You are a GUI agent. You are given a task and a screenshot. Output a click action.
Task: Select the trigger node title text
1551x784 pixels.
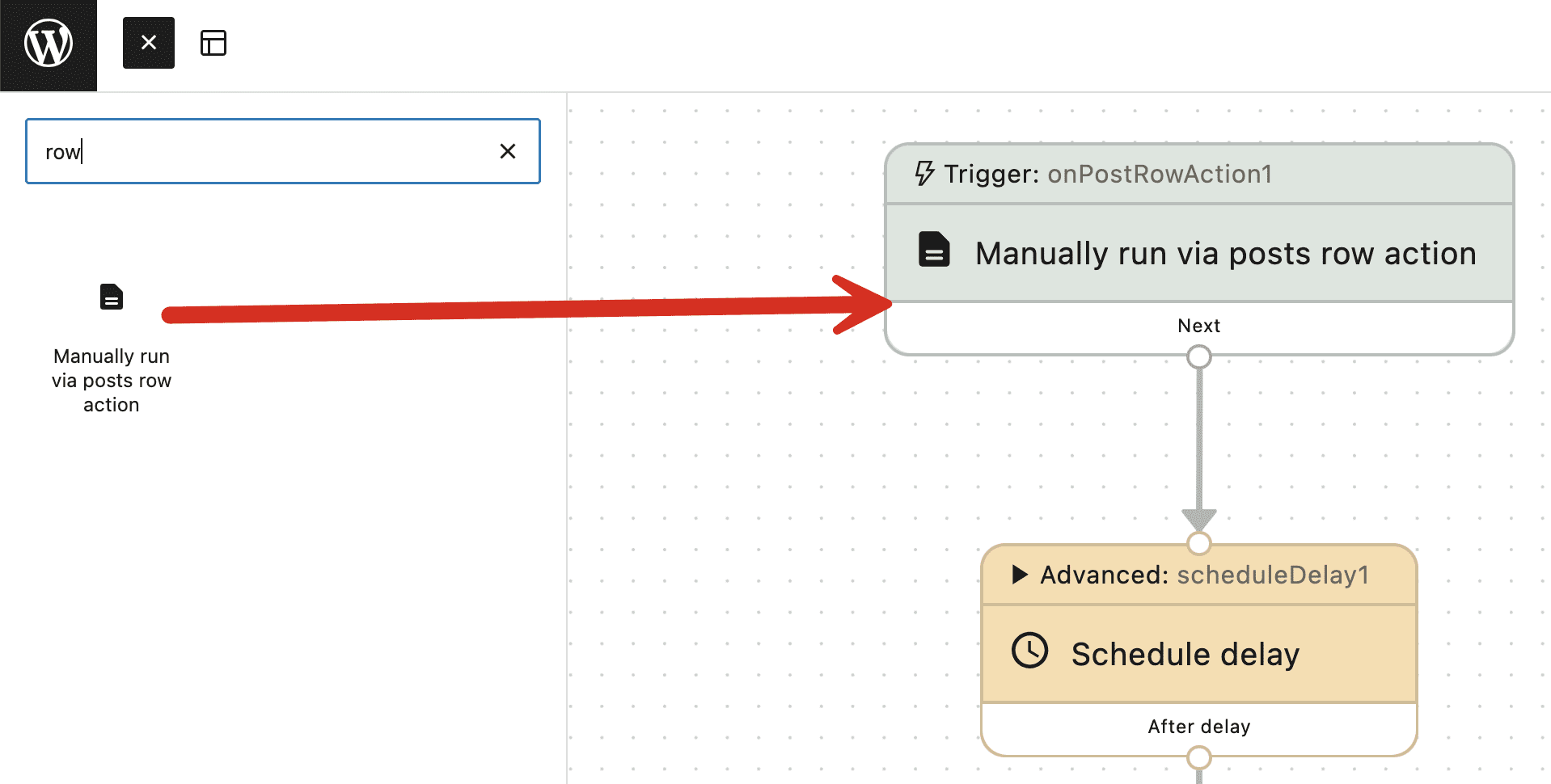coord(1225,254)
